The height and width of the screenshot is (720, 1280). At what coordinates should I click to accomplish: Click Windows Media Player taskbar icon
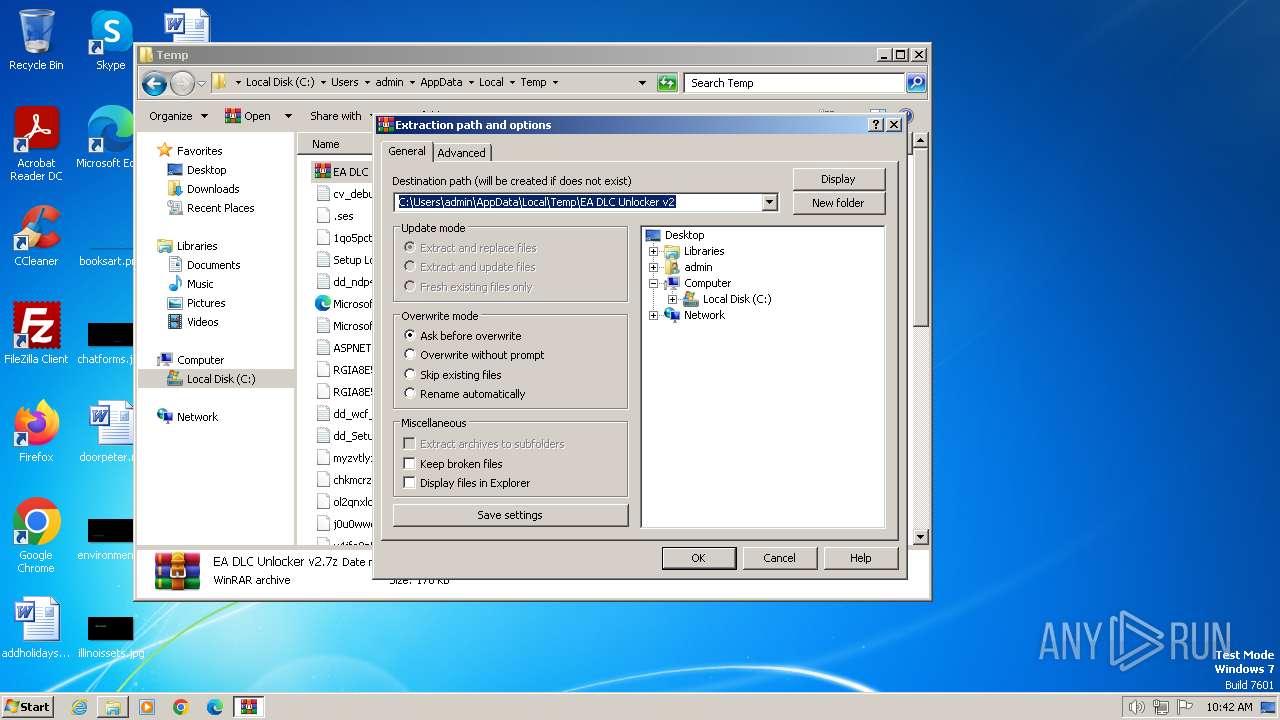[x=147, y=707]
